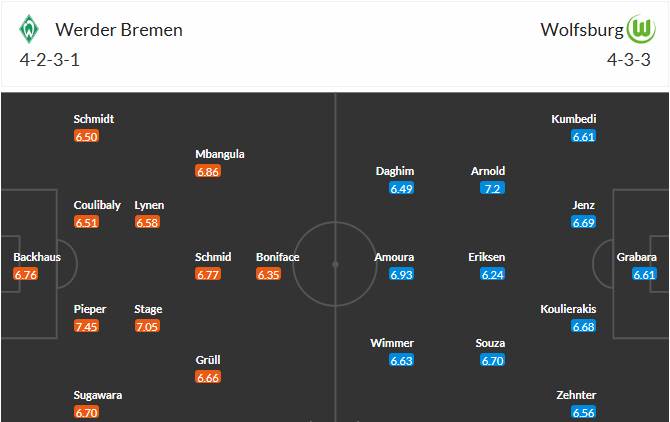Click Arnold's 7.2 rating badge
Image resolution: width=670 pixels, height=422 pixels.
point(492,188)
